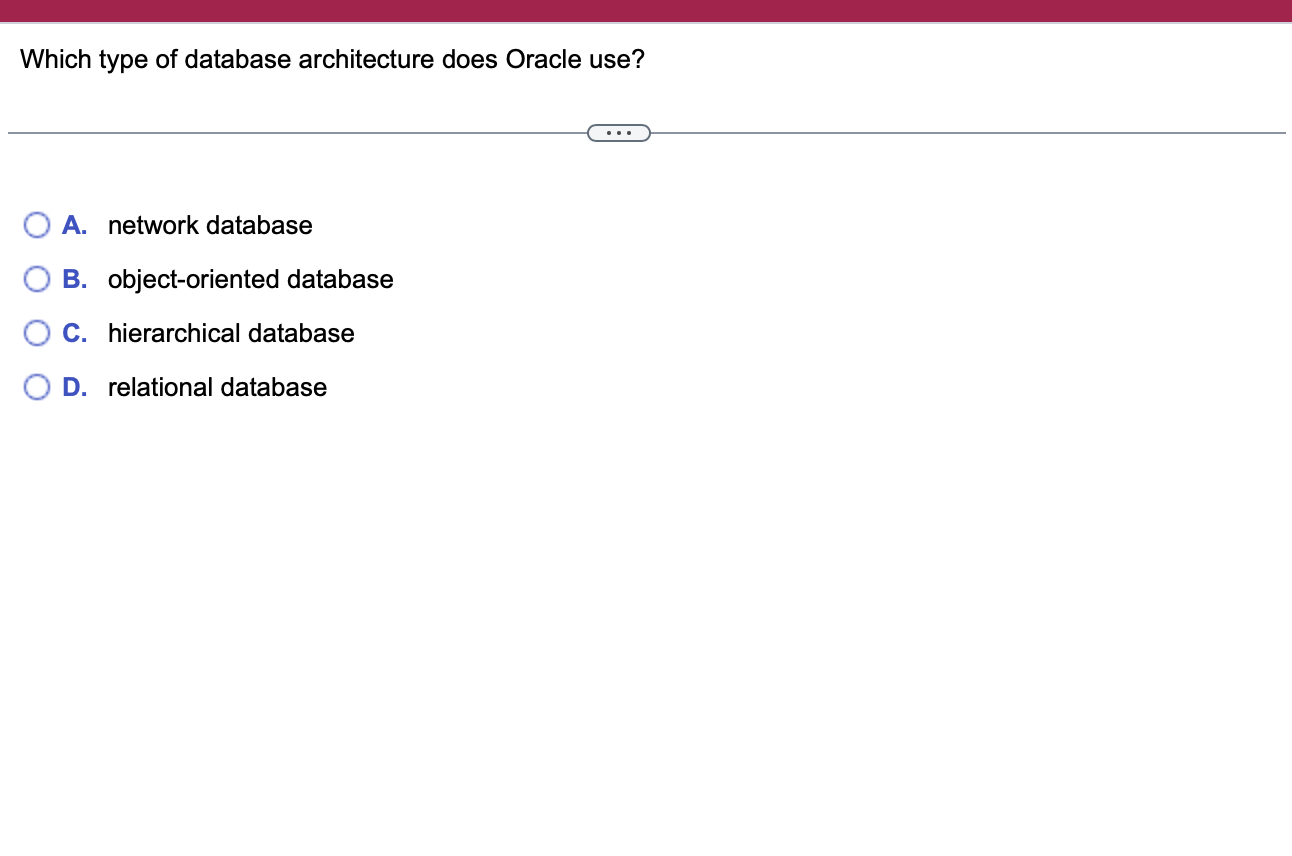
Task: Click the 'A.' answer letter label
Action: tap(75, 225)
